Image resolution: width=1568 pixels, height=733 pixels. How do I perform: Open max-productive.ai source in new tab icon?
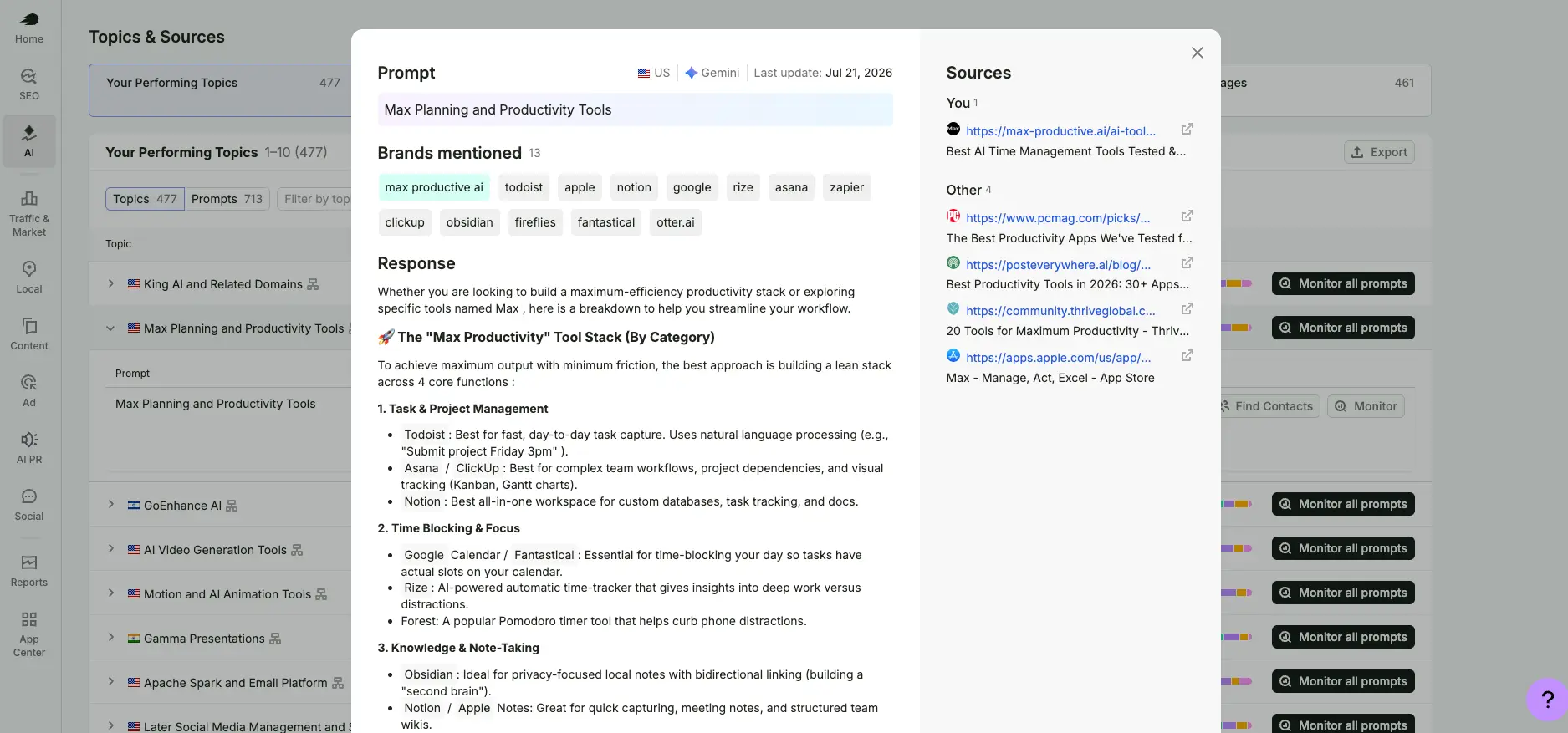1187,130
